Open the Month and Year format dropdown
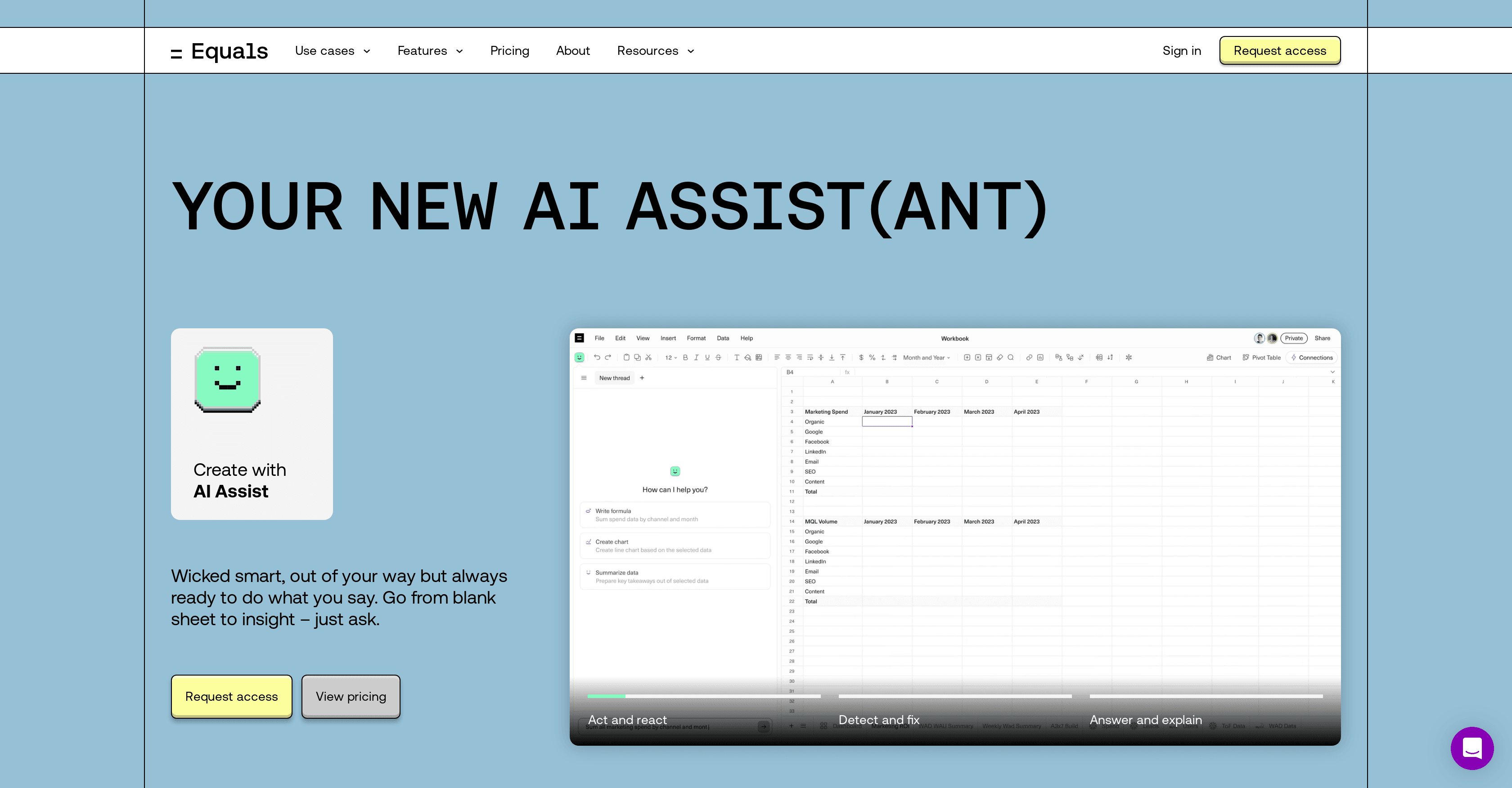Viewport: 1512px width, 788px height. click(926, 357)
